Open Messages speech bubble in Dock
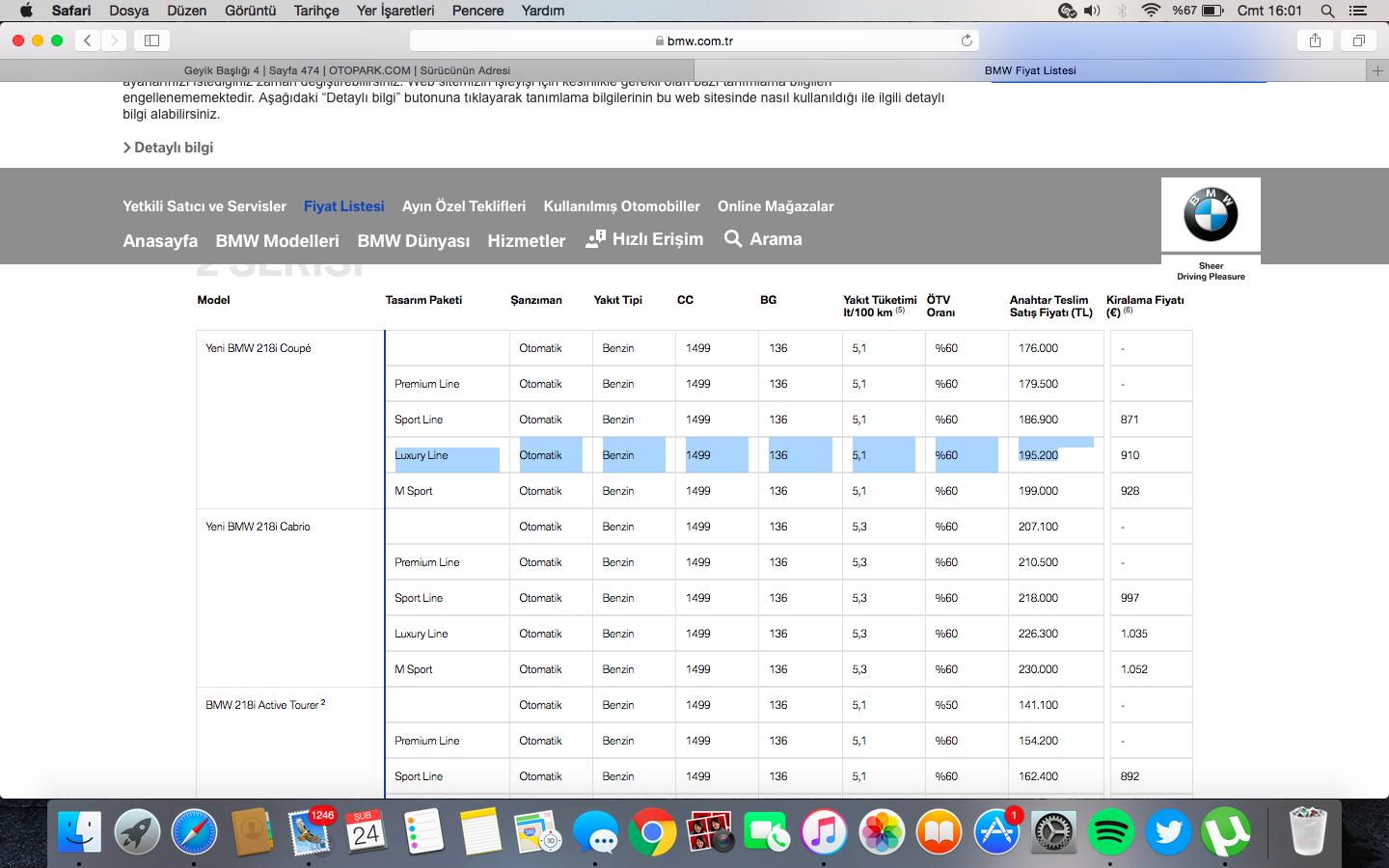This screenshot has width=1389, height=868. point(595,832)
